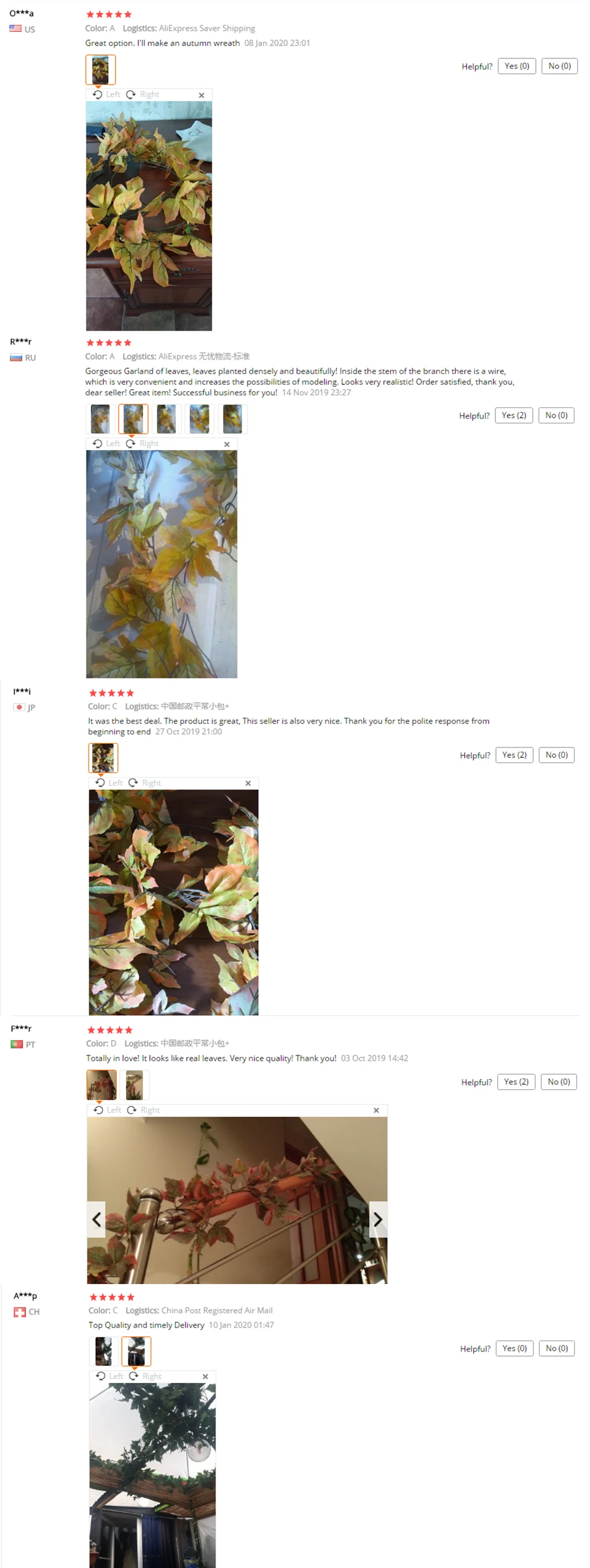The height and width of the screenshot is (1568, 590).
Task: Show previous image in F***r's gallery
Action: [x=96, y=1219]
